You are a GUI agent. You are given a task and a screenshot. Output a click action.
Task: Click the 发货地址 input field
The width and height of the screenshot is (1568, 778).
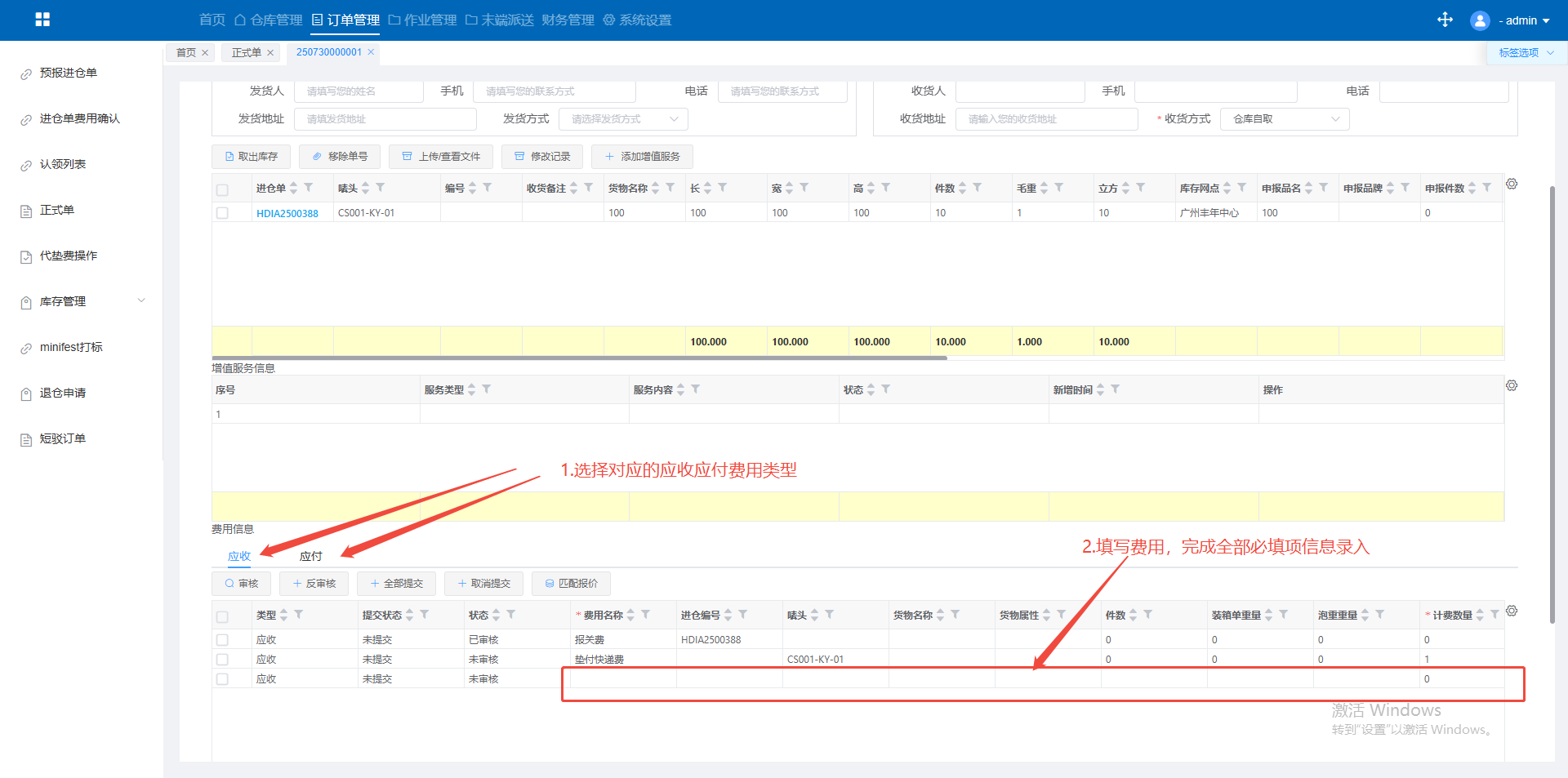click(x=385, y=119)
